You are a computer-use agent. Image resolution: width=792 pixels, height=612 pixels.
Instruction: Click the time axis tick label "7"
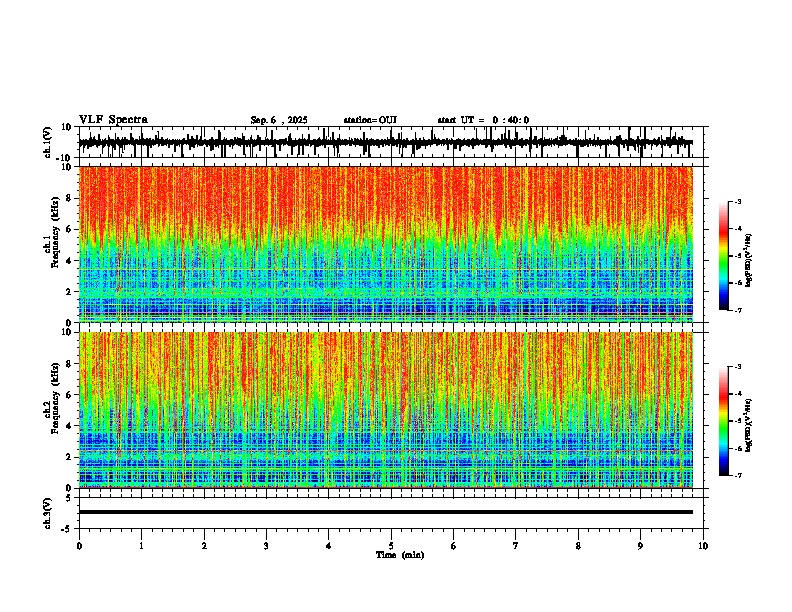pos(516,546)
